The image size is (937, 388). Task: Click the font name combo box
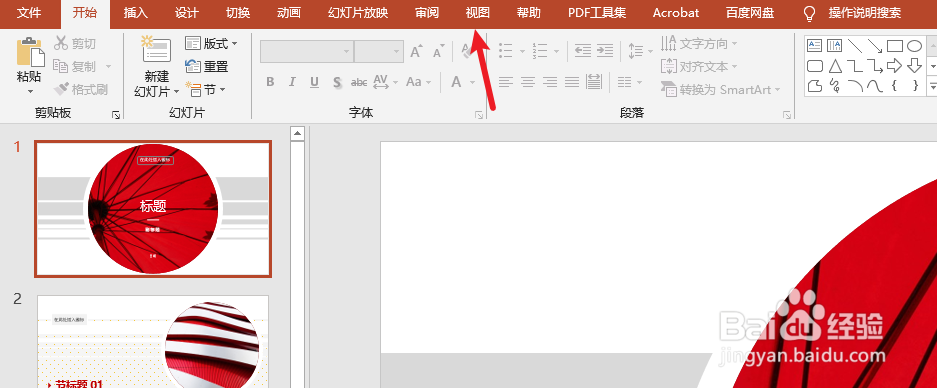click(307, 51)
